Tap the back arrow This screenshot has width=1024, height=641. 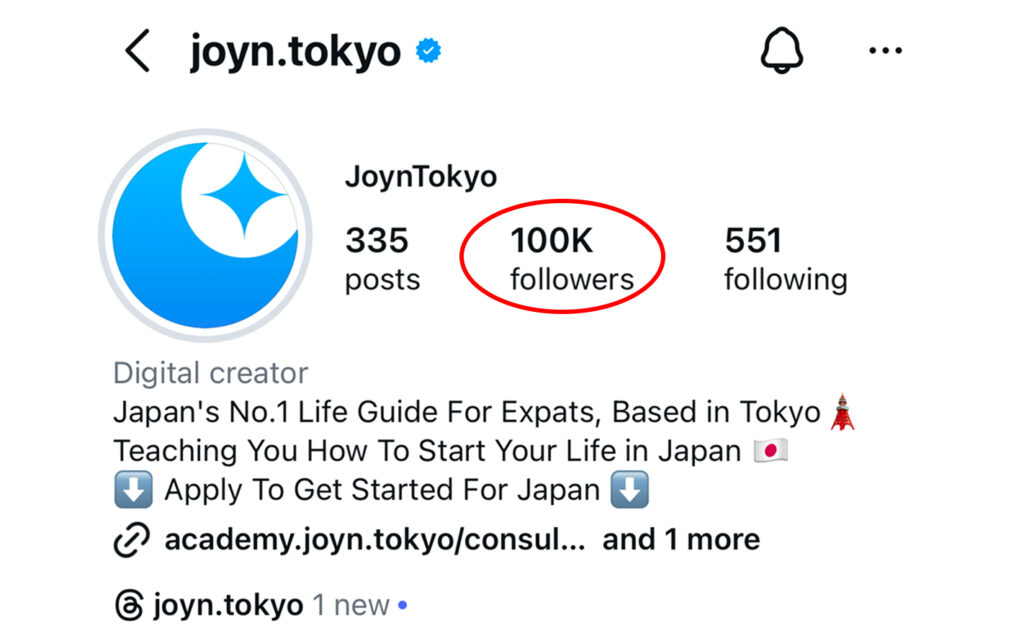138,52
